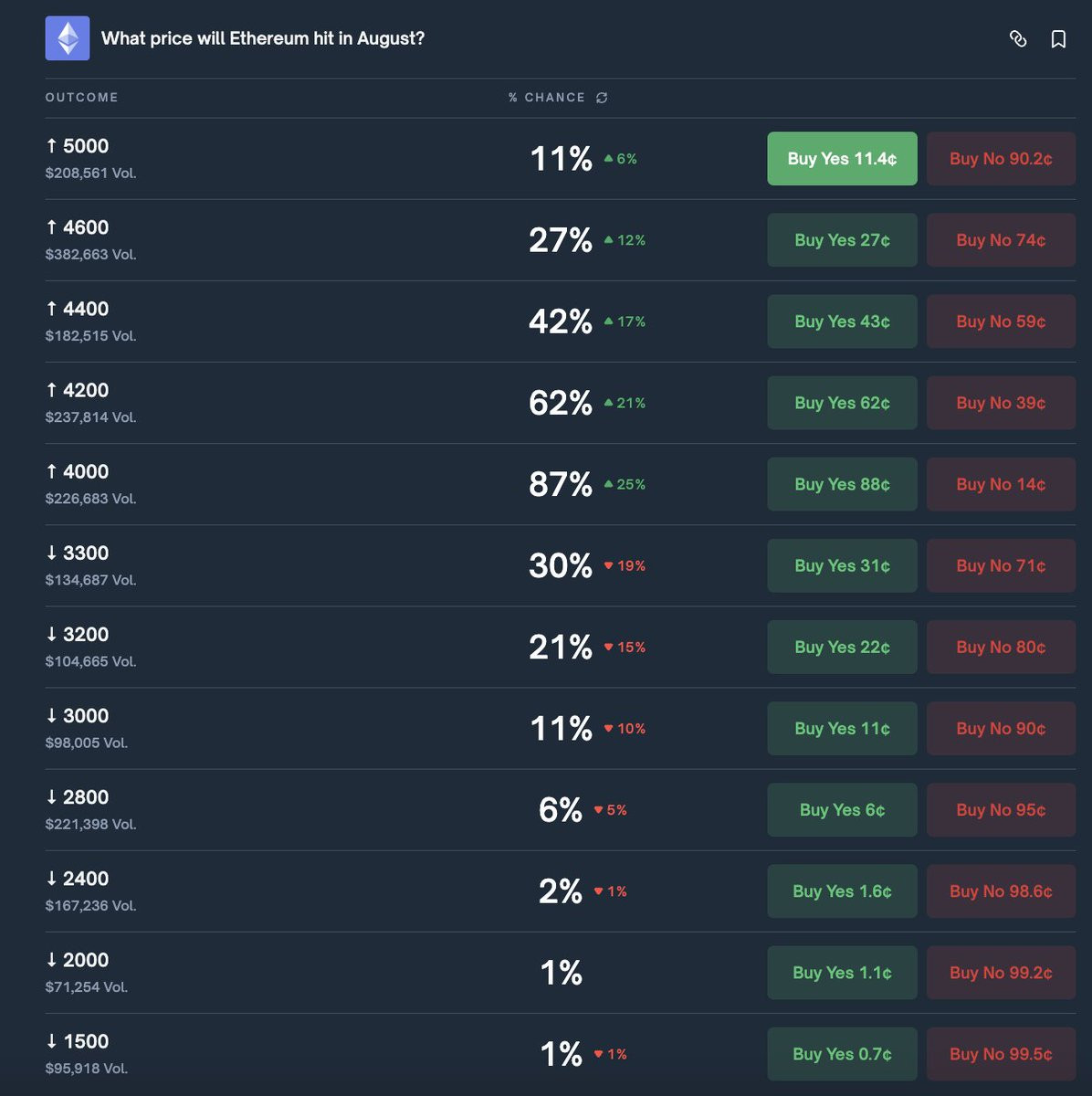Click Buy No 80¢ for 3200

[x=1001, y=647]
